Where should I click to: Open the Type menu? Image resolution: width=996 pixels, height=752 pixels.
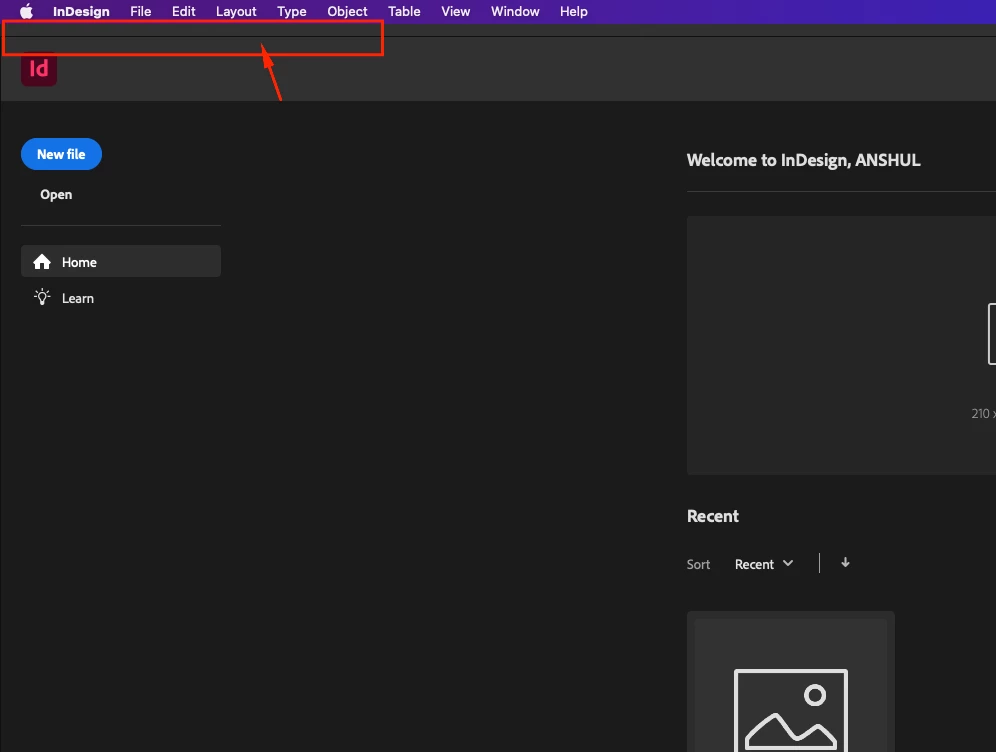[292, 11]
